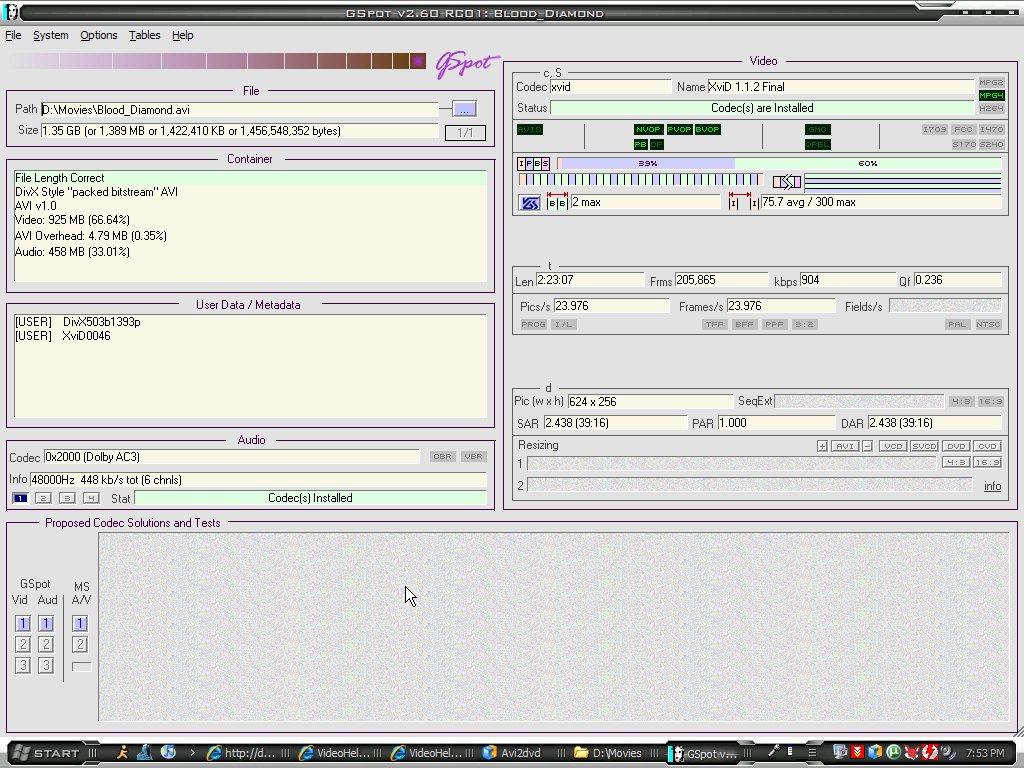
Task: Toggle the PROG indicator
Action: (x=533, y=325)
